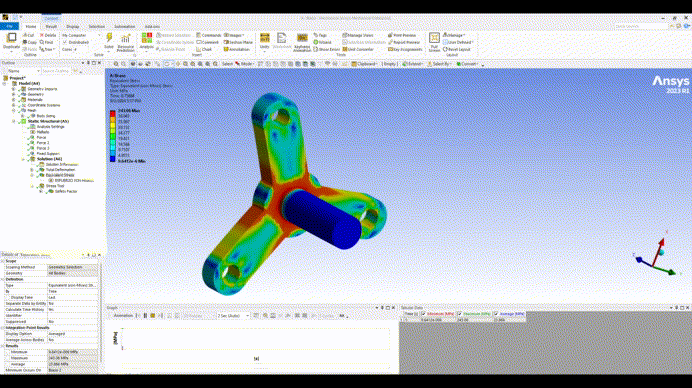692x388 pixels.
Task: Open the Automation ribbon tab
Action: (x=125, y=26)
